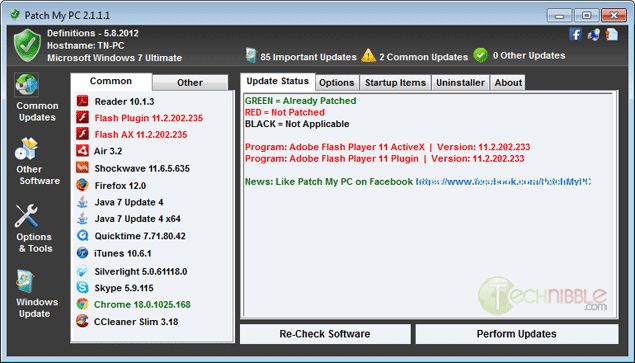This screenshot has height=363, width=635.
Task: Select the Java 7 Update 4 text entry
Action: 129,202
